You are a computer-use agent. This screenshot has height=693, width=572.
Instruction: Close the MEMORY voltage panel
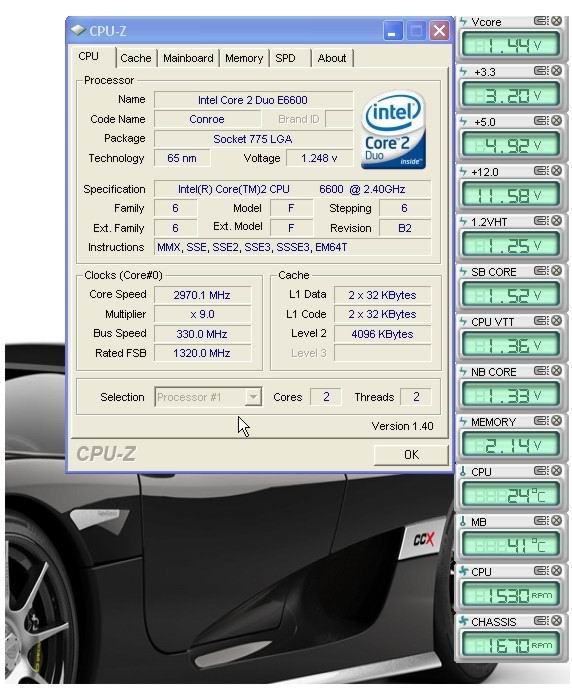(x=557, y=421)
